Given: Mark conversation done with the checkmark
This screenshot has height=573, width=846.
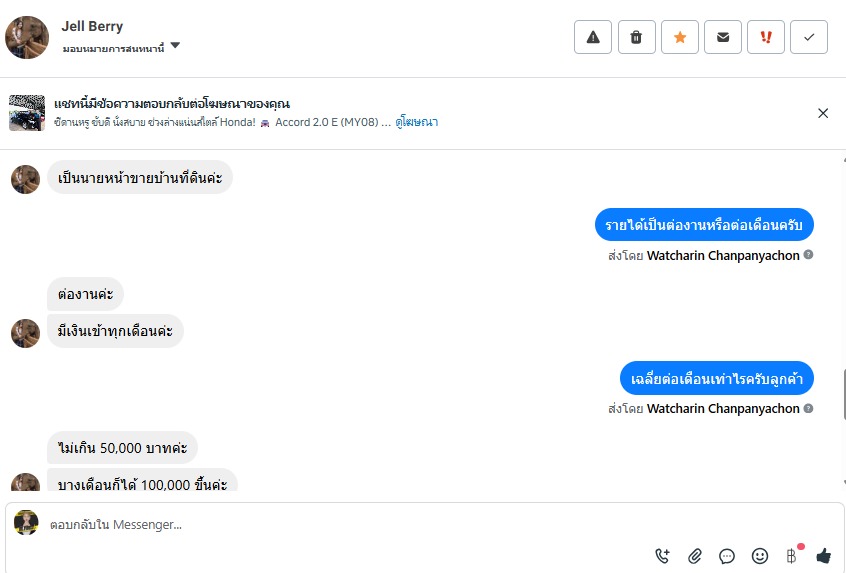Looking at the screenshot, I should (x=809, y=37).
